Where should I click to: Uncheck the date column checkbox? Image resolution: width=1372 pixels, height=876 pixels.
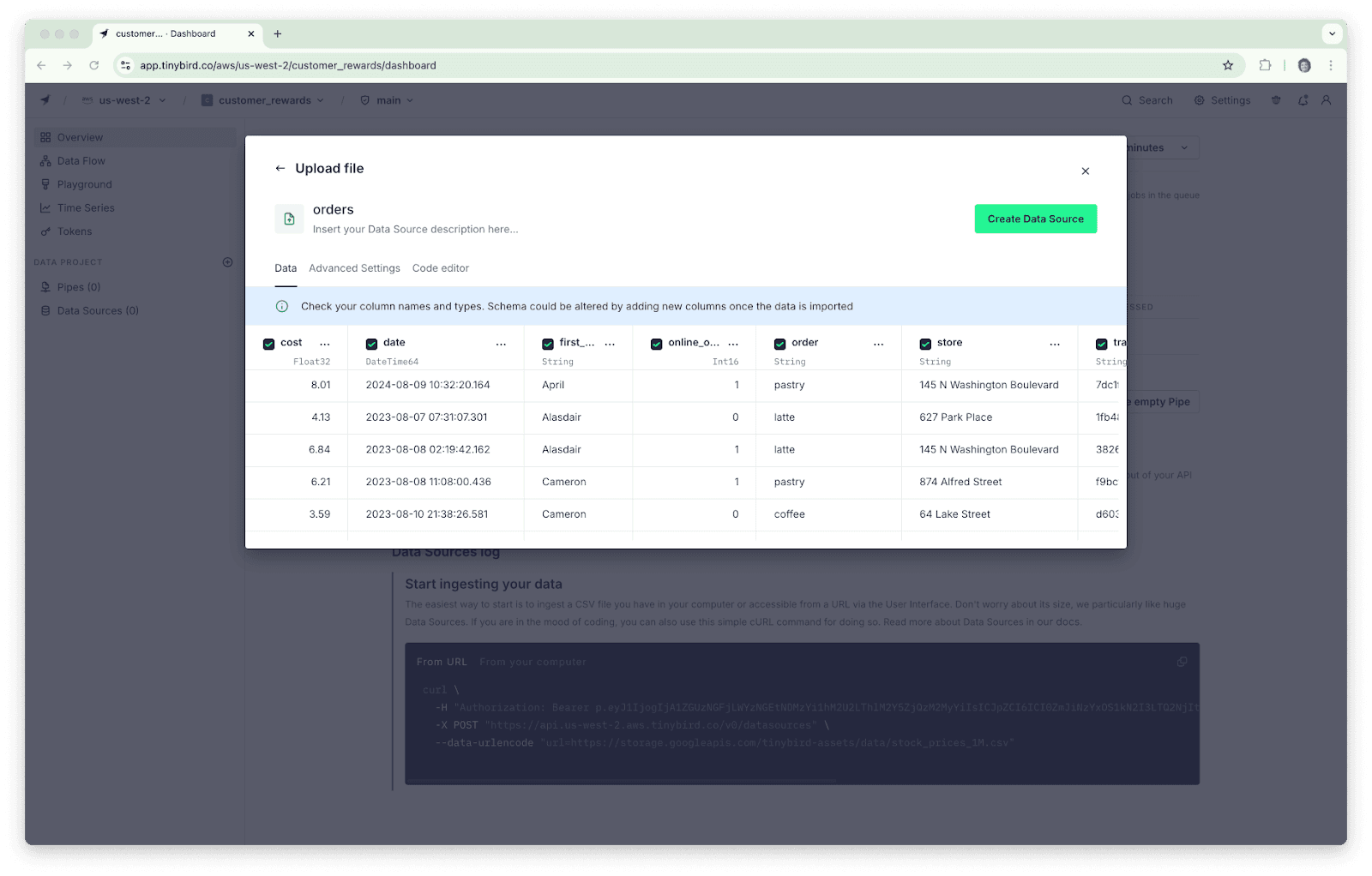point(372,344)
